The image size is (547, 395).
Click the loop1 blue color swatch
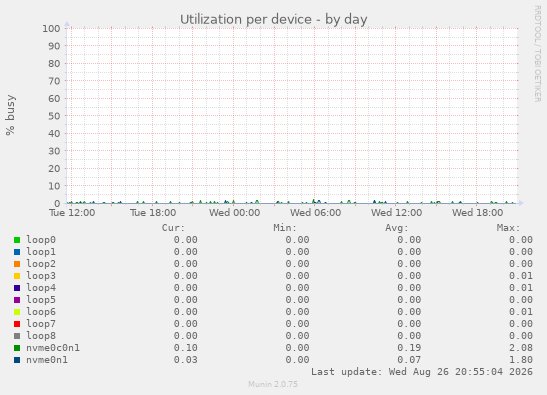(17, 252)
